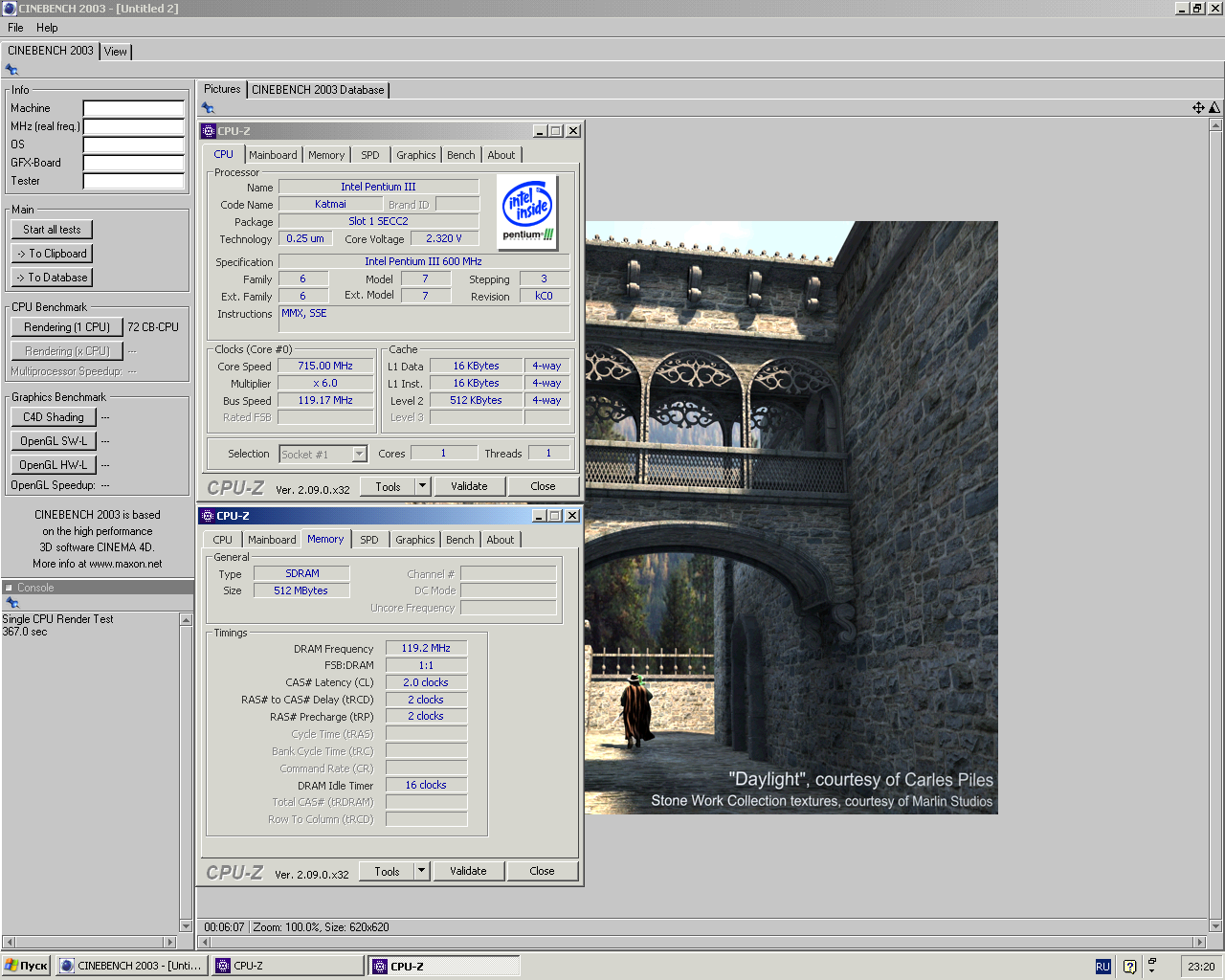The height and width of the screenshot is (980, 1225).
Task: Click left panel horizontal scrollbar left arrow
Action: coord(9,943)
